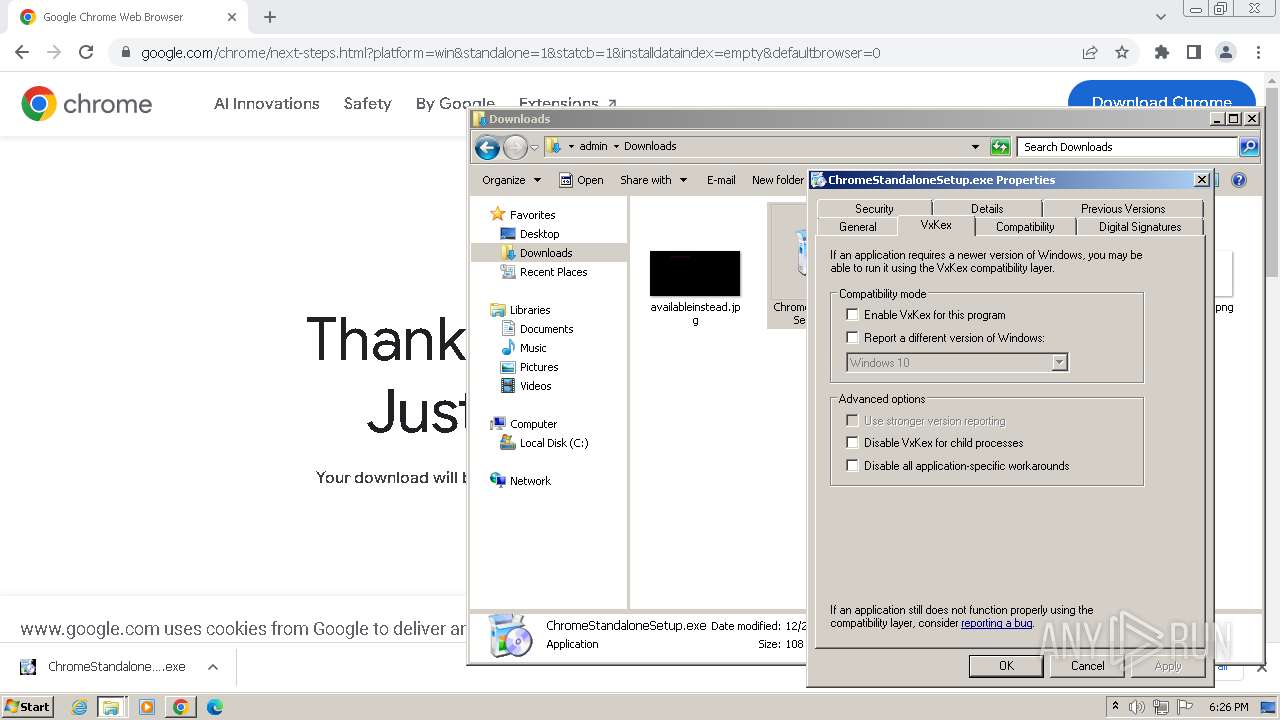Select Network in the navigation pane
The image size is (1280, 720).
(x=530, y=481)
